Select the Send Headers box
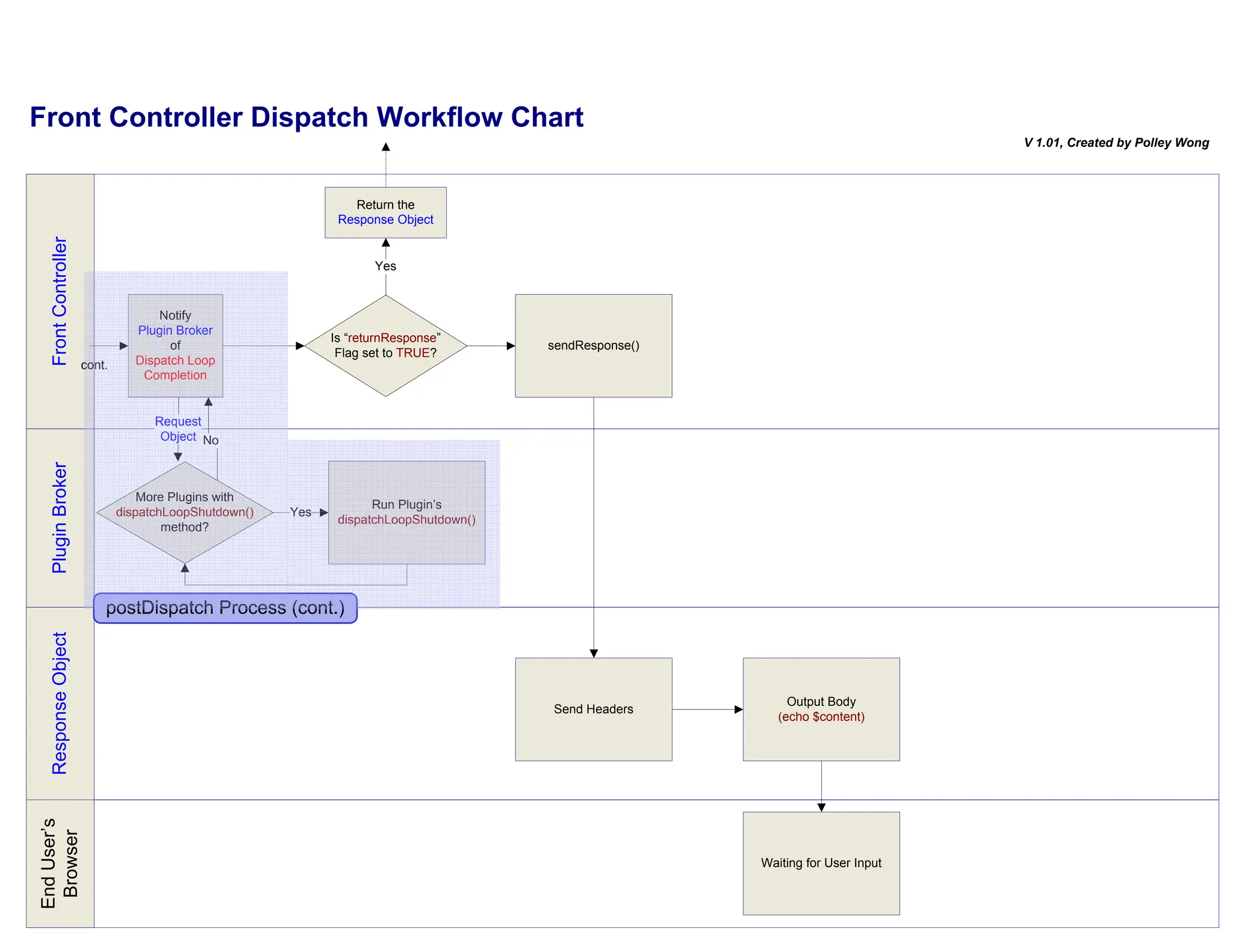This screenshot has height=952, width=1233. click(x=593, y=709)
